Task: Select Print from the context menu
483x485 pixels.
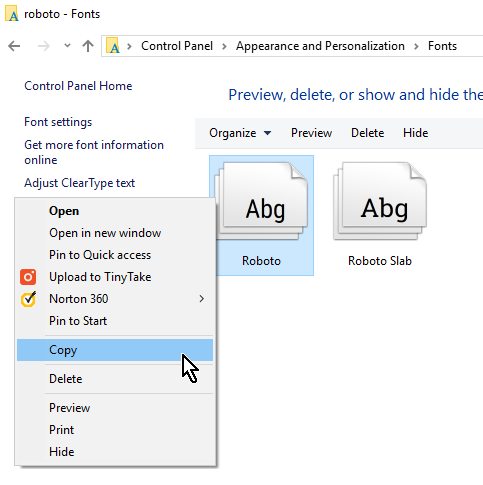Action: (x=115, y=430)
